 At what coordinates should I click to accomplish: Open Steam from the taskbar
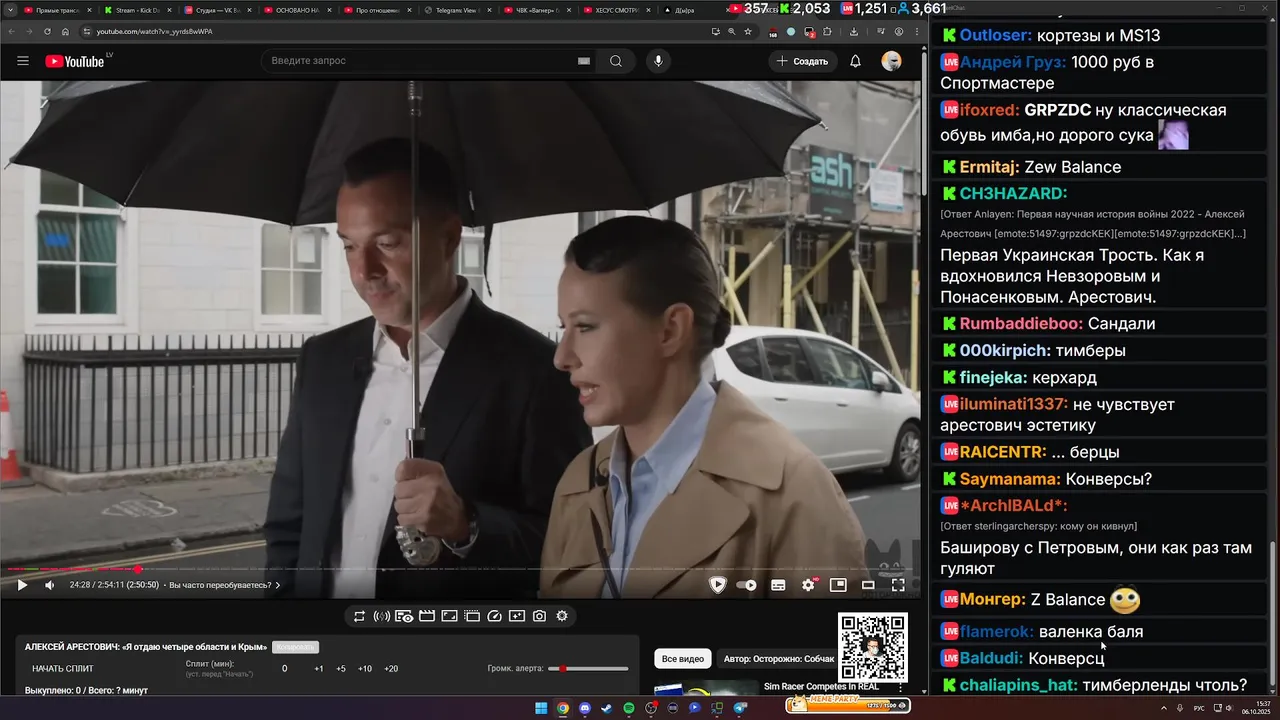(x=607, y=708)
